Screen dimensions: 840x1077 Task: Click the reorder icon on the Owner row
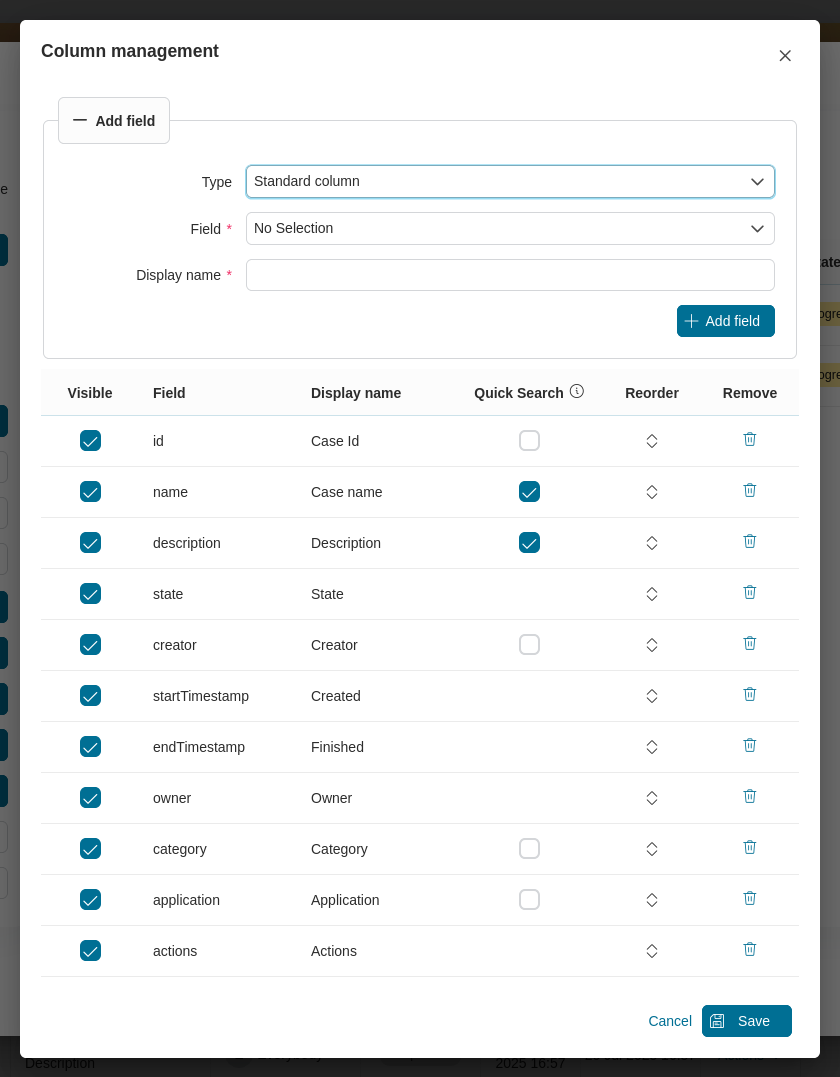[652, 797]
